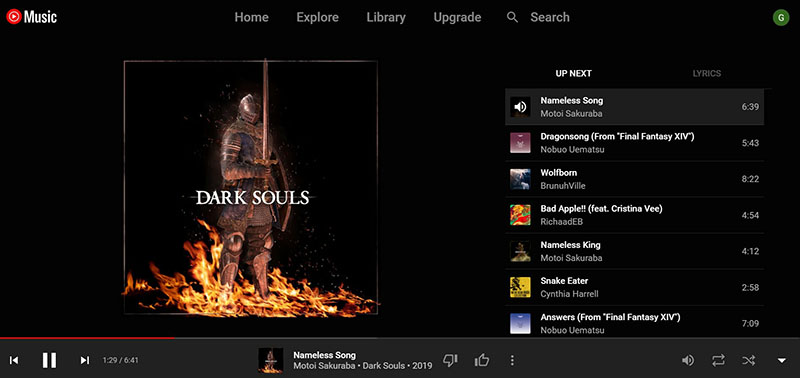Switch to the LYRICS tab
Image resolution: width=800 pixels, height=378 pixels.
pyautogui.click(x=707, y=73)
